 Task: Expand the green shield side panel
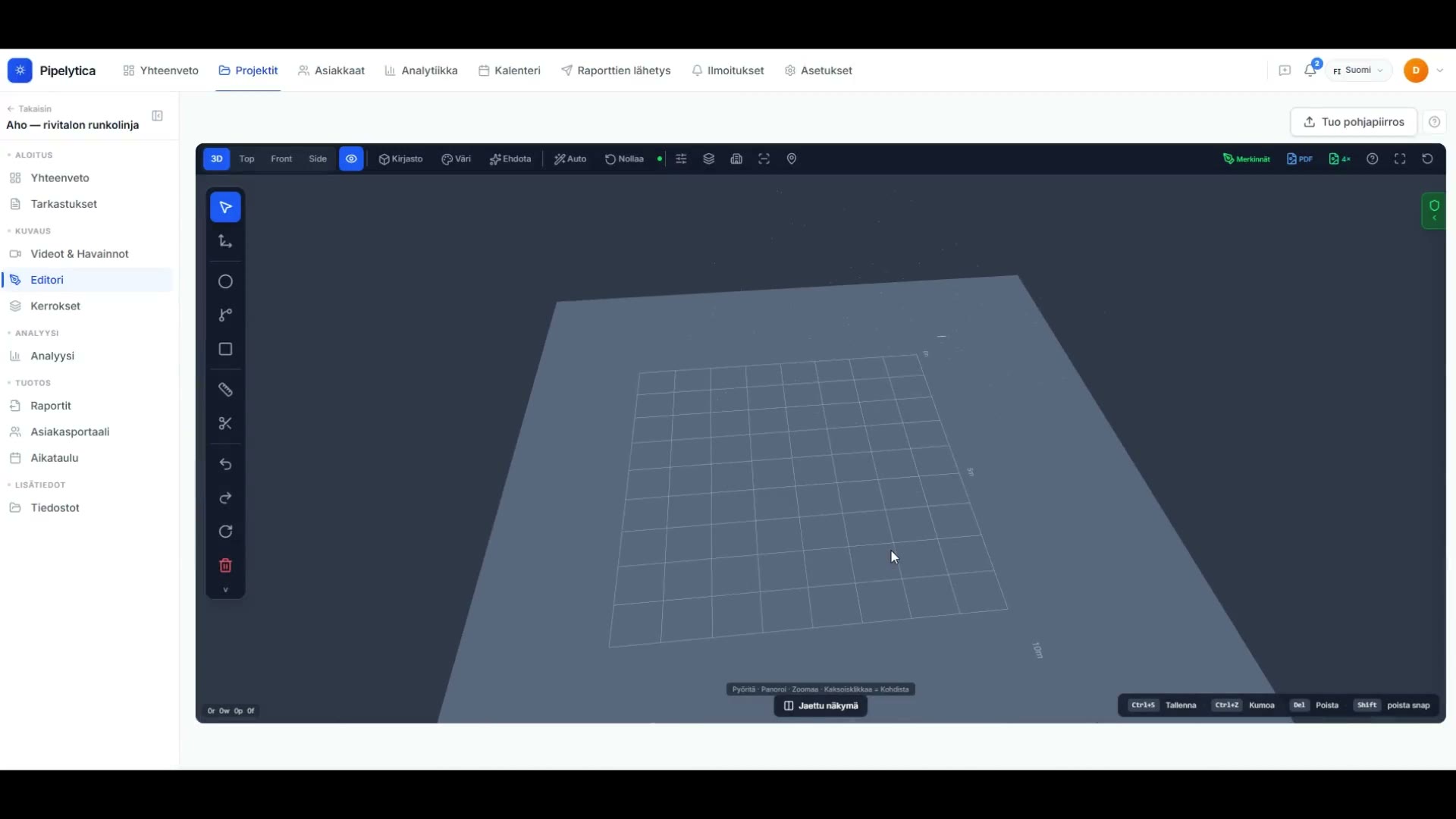[x=1433, y=211]
